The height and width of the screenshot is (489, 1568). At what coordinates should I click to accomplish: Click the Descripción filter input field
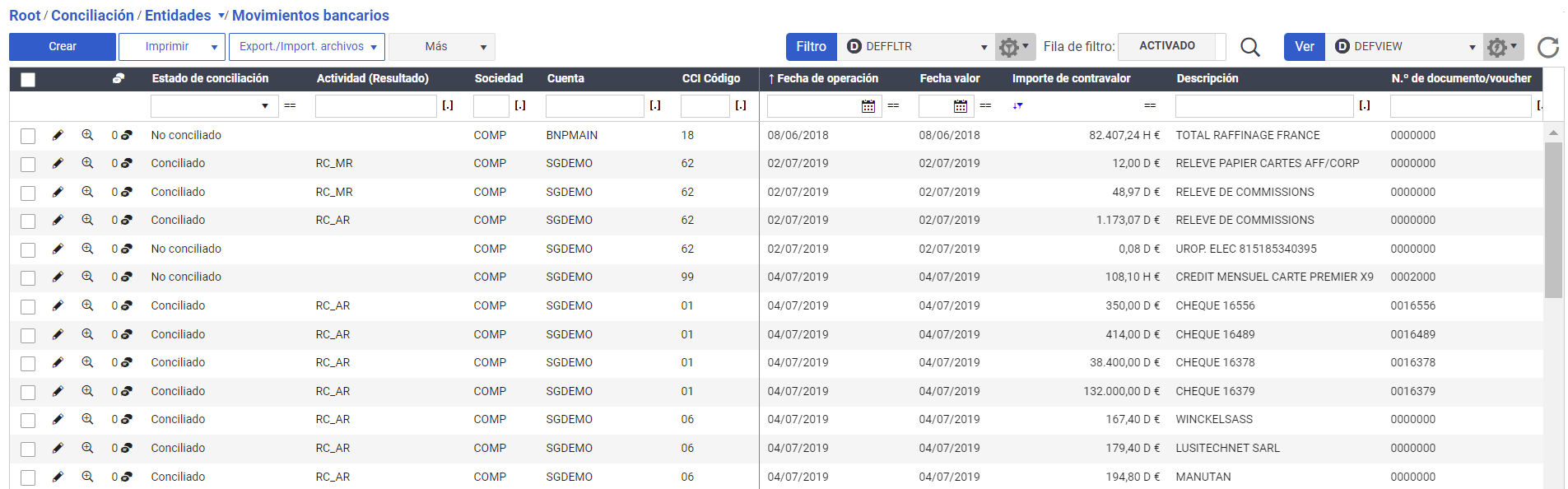coord(1263,106)
